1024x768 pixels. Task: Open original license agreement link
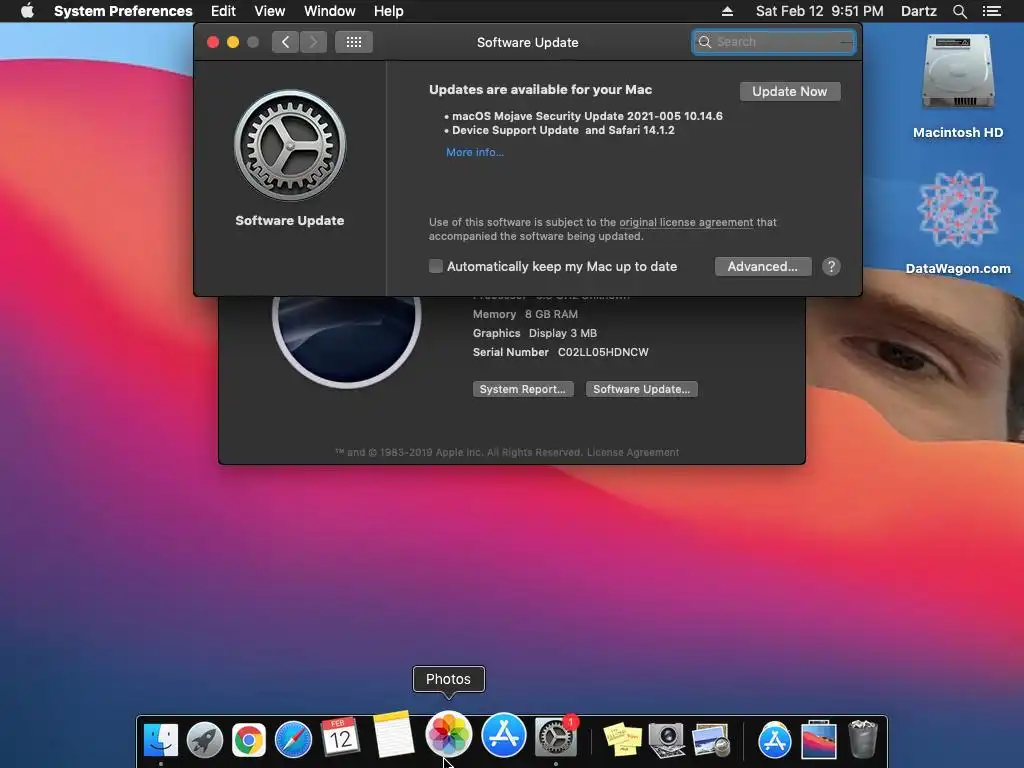[686, 222]
